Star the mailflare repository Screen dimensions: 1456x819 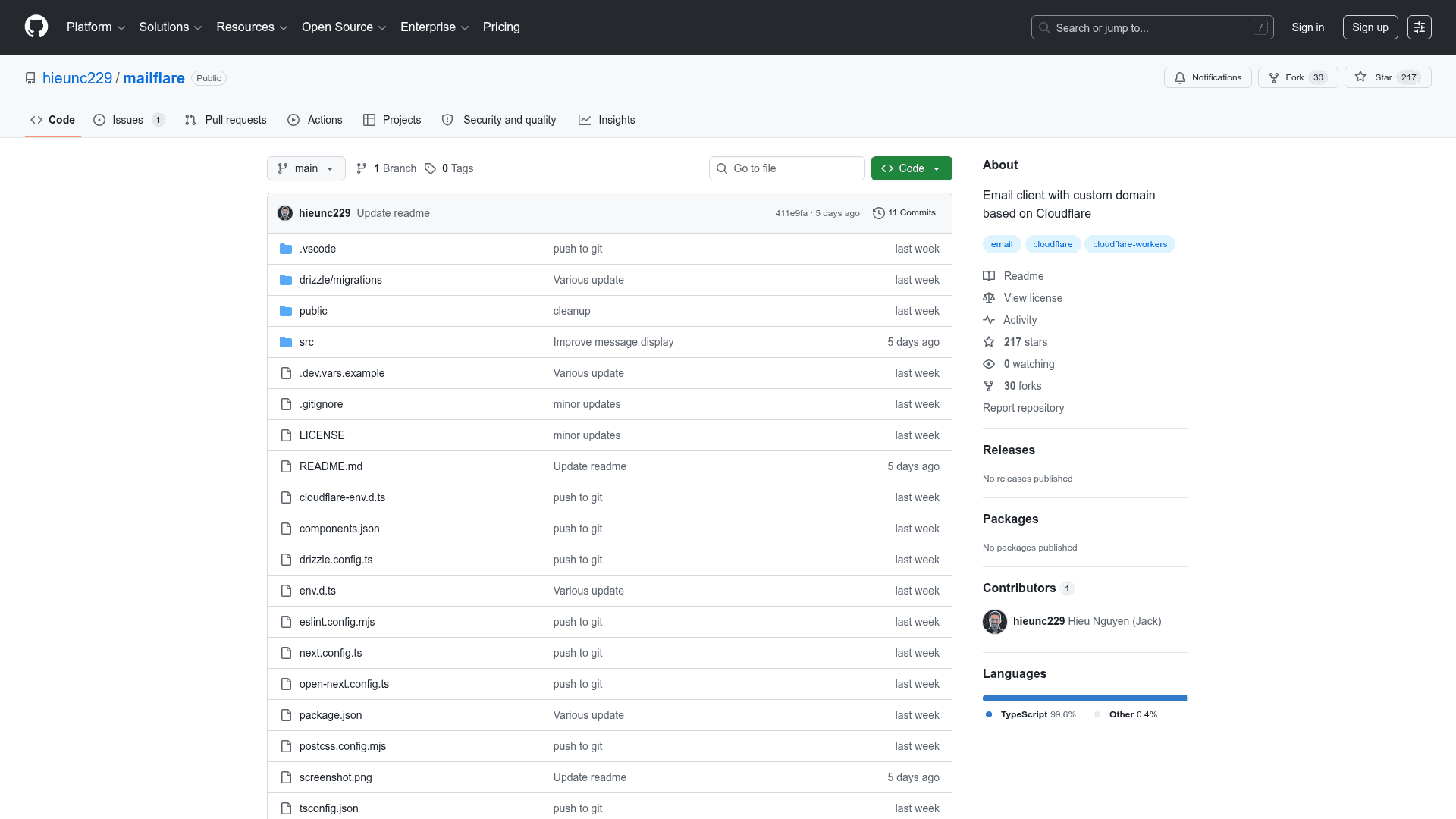1388,77
